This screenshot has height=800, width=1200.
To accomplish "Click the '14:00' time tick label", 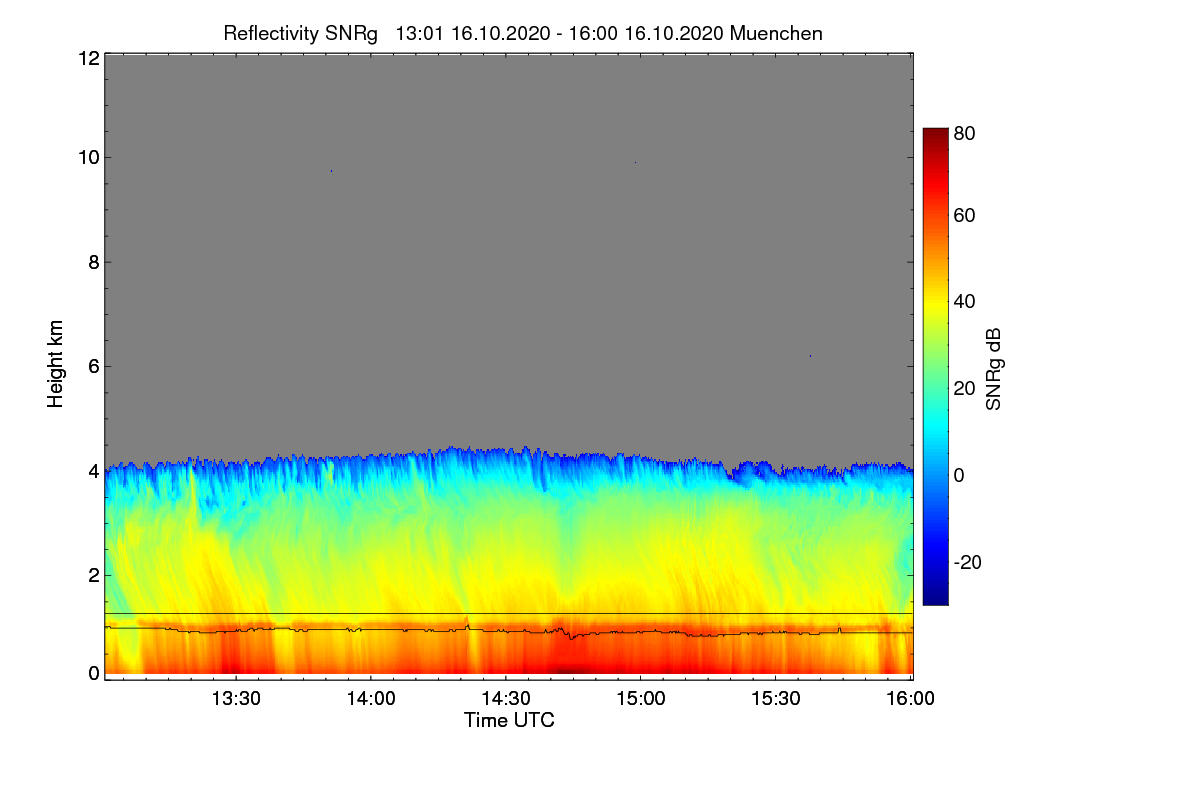I will point(371,698).
